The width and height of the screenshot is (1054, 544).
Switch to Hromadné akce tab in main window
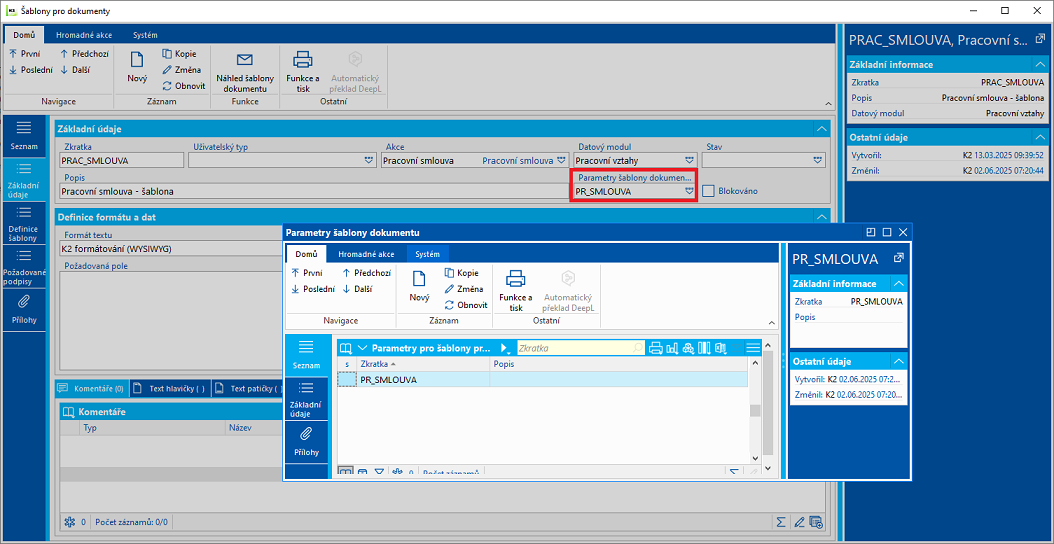click(84, 35)
